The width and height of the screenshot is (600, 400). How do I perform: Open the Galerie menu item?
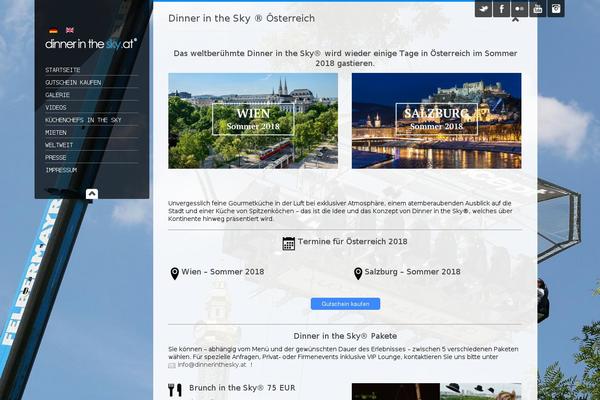(57, 95)
